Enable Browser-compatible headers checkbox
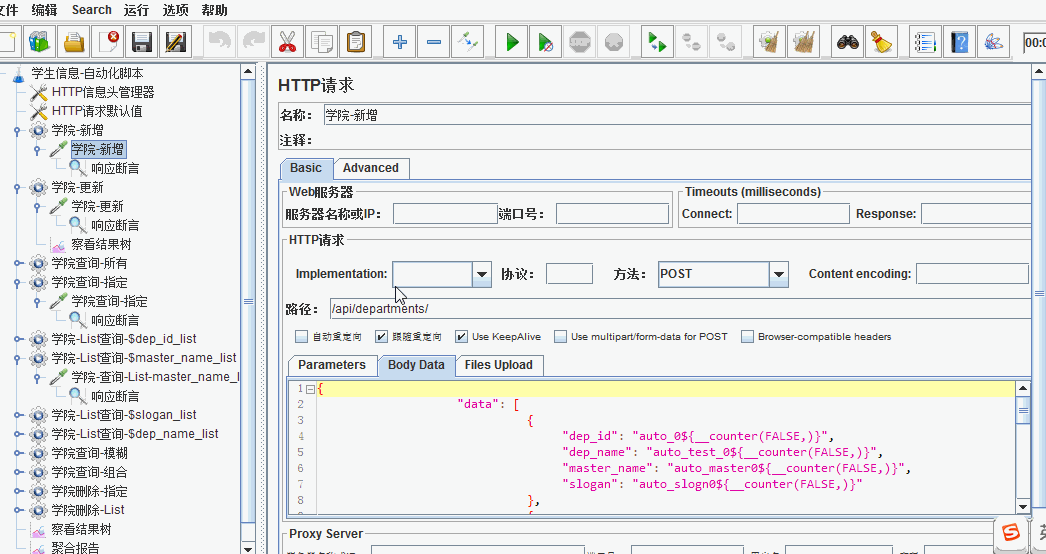1046x554 pixels. [747, 336]
